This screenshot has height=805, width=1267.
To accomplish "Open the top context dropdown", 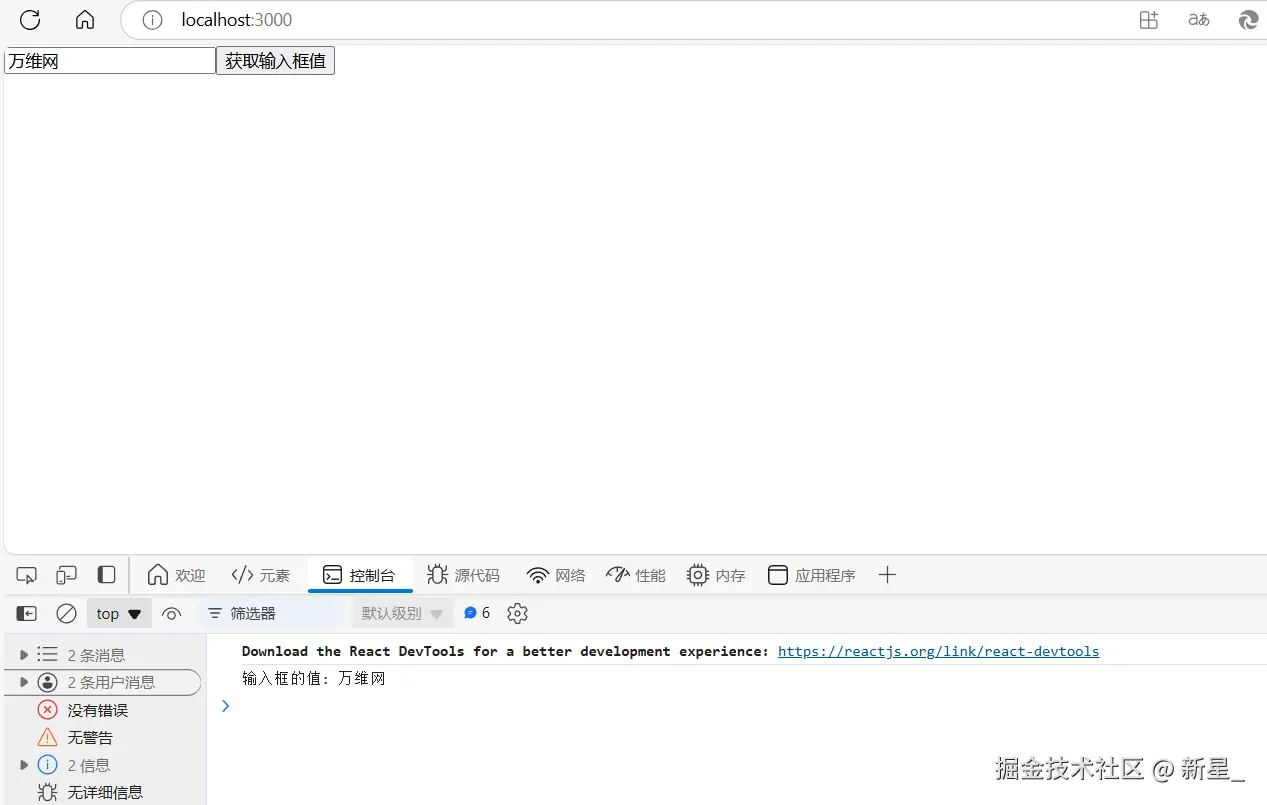I will pos(119,613).
